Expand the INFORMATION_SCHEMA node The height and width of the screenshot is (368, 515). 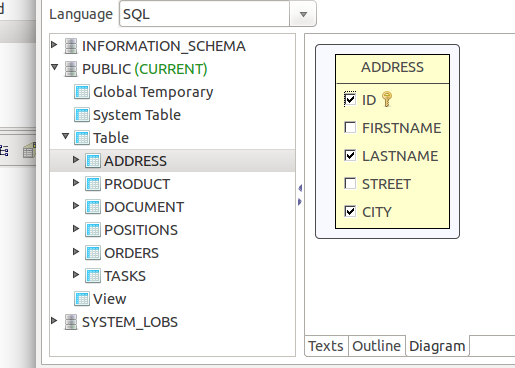point(54,44)
